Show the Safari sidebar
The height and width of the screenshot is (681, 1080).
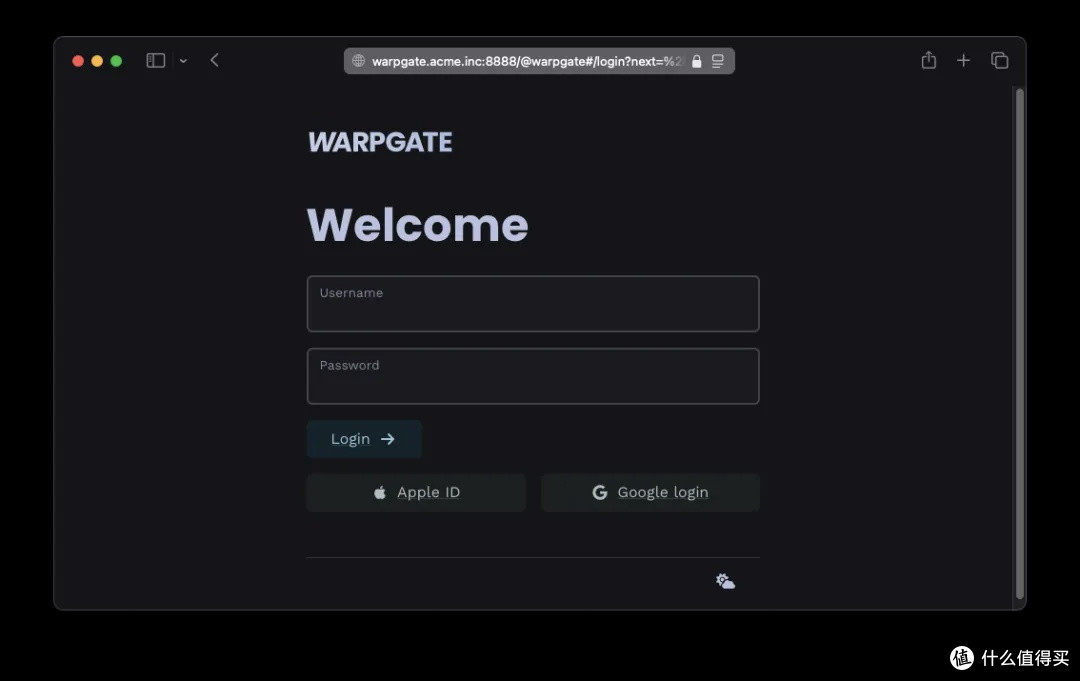[156, 61]
